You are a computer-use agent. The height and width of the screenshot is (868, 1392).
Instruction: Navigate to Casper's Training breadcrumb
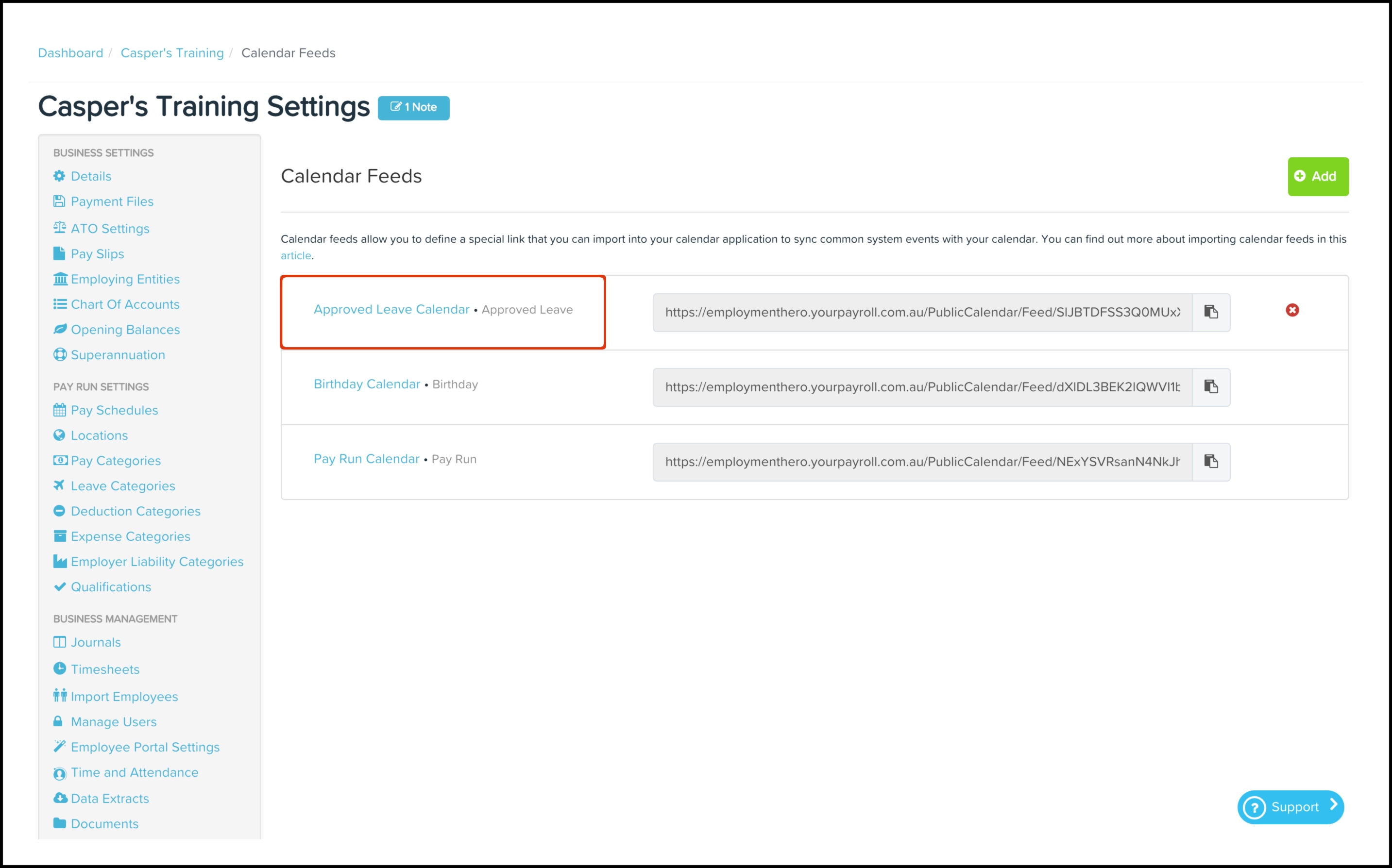point(172,53)
